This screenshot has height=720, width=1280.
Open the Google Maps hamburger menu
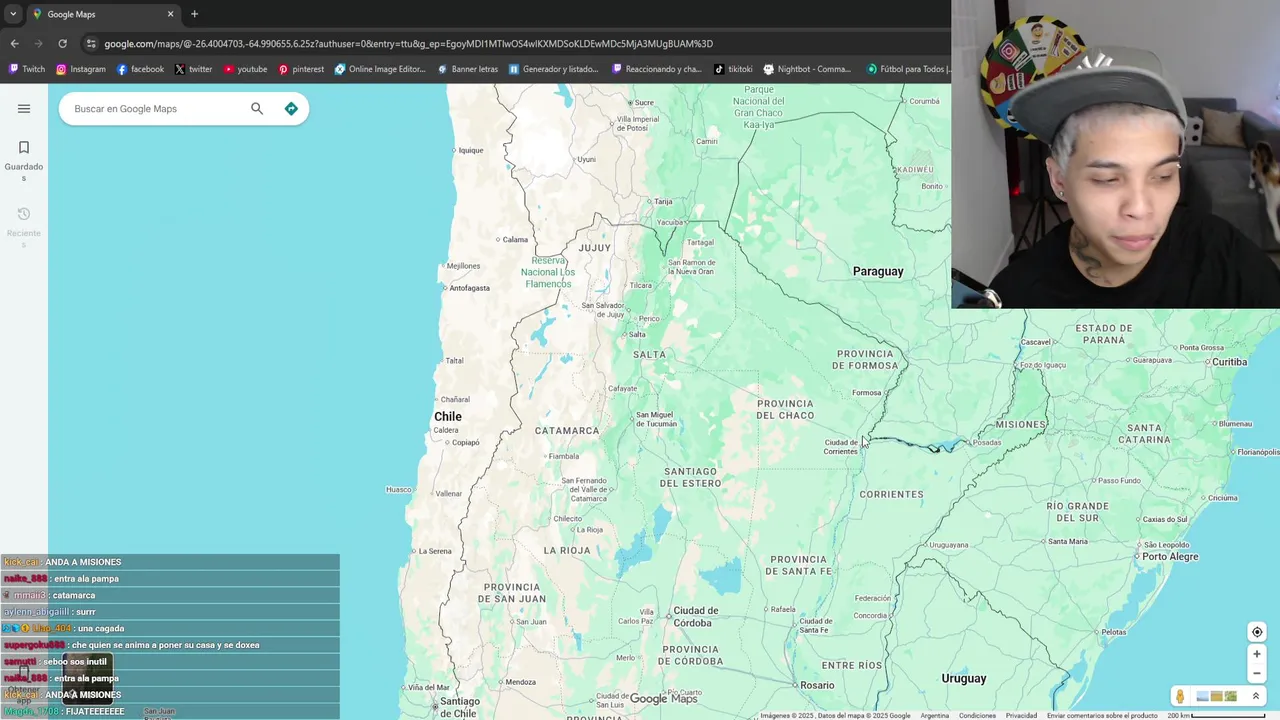pyautogui.click(x=24, y=108)
